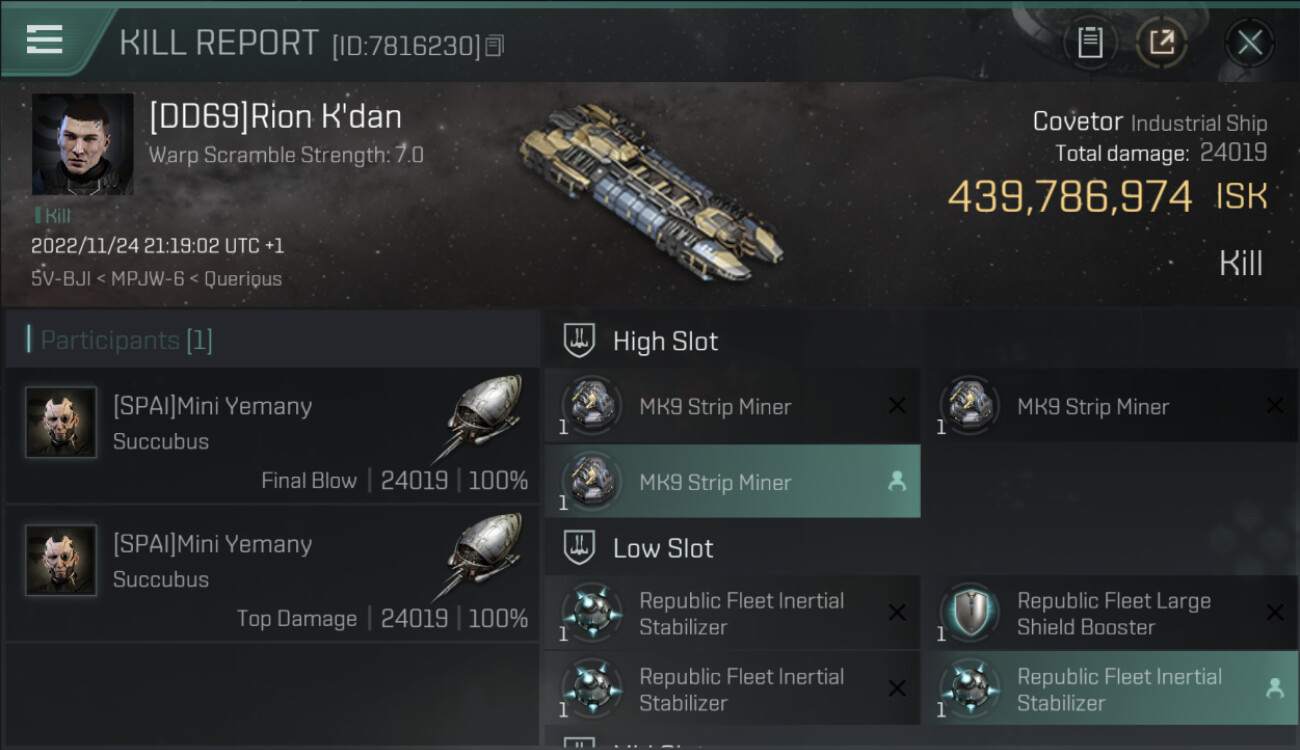Share the kill report externally
This screenshot has height=750, width=1300.
click(x=1161, y=43)
